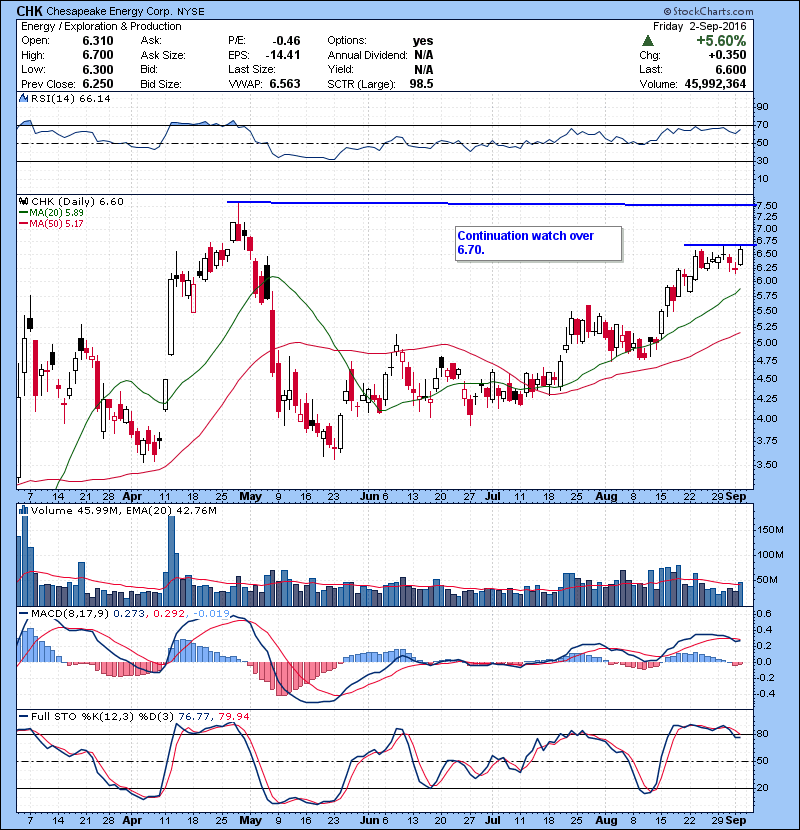The height and width of the screenshot is (830, 800).
Task: Select the Energy / Exploration & Production sector text
Action: coord(101,26)
